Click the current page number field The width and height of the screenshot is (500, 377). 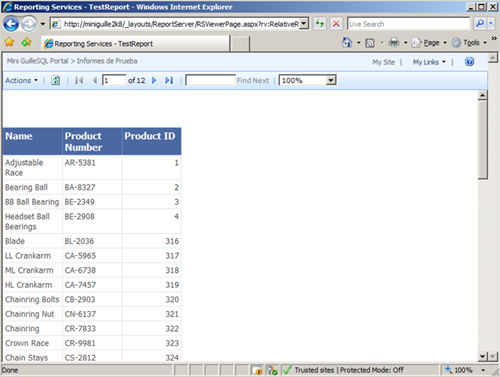pos(114,80)
